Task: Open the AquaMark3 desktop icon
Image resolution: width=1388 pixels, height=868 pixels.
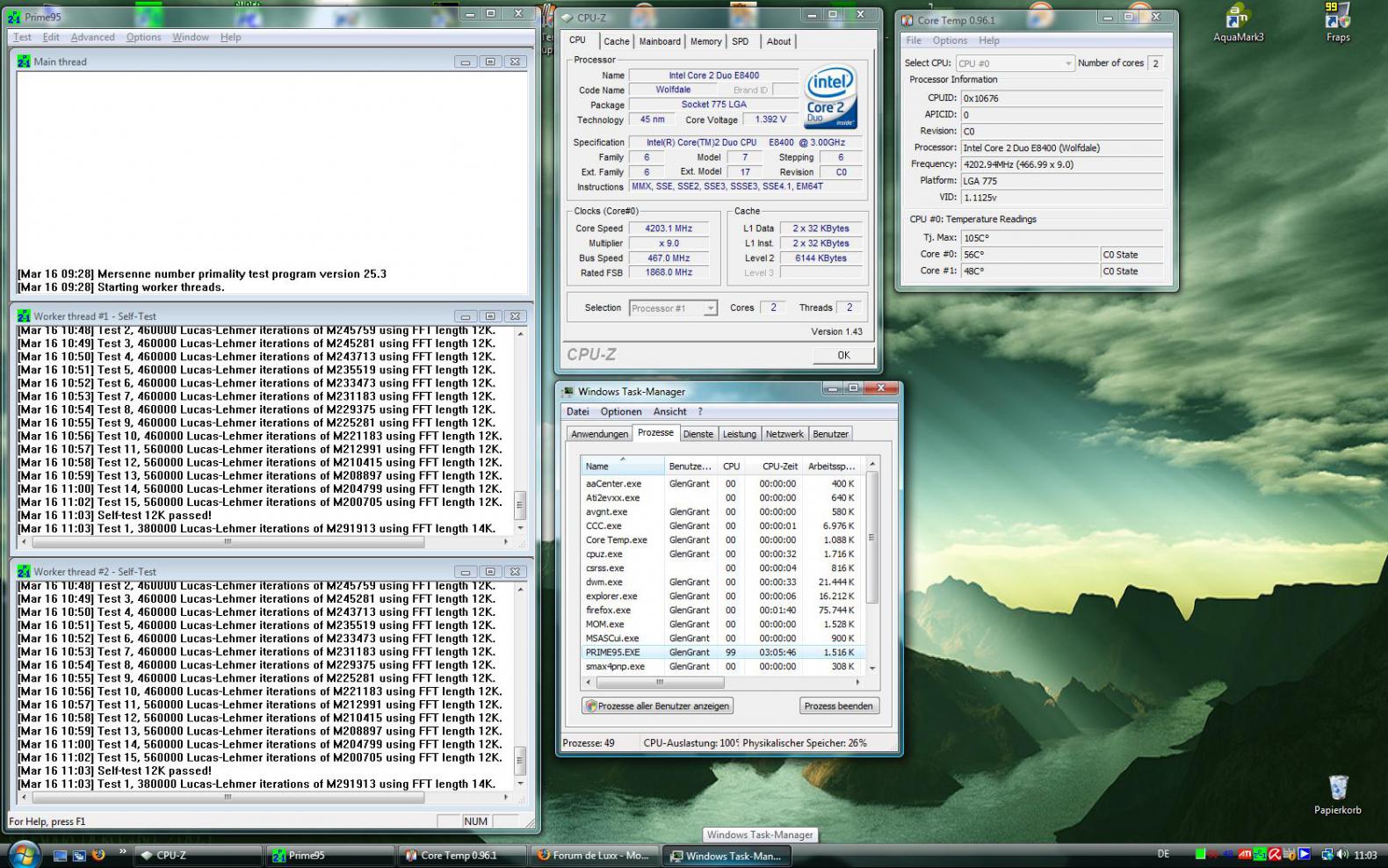Action: click(1238, 24)
